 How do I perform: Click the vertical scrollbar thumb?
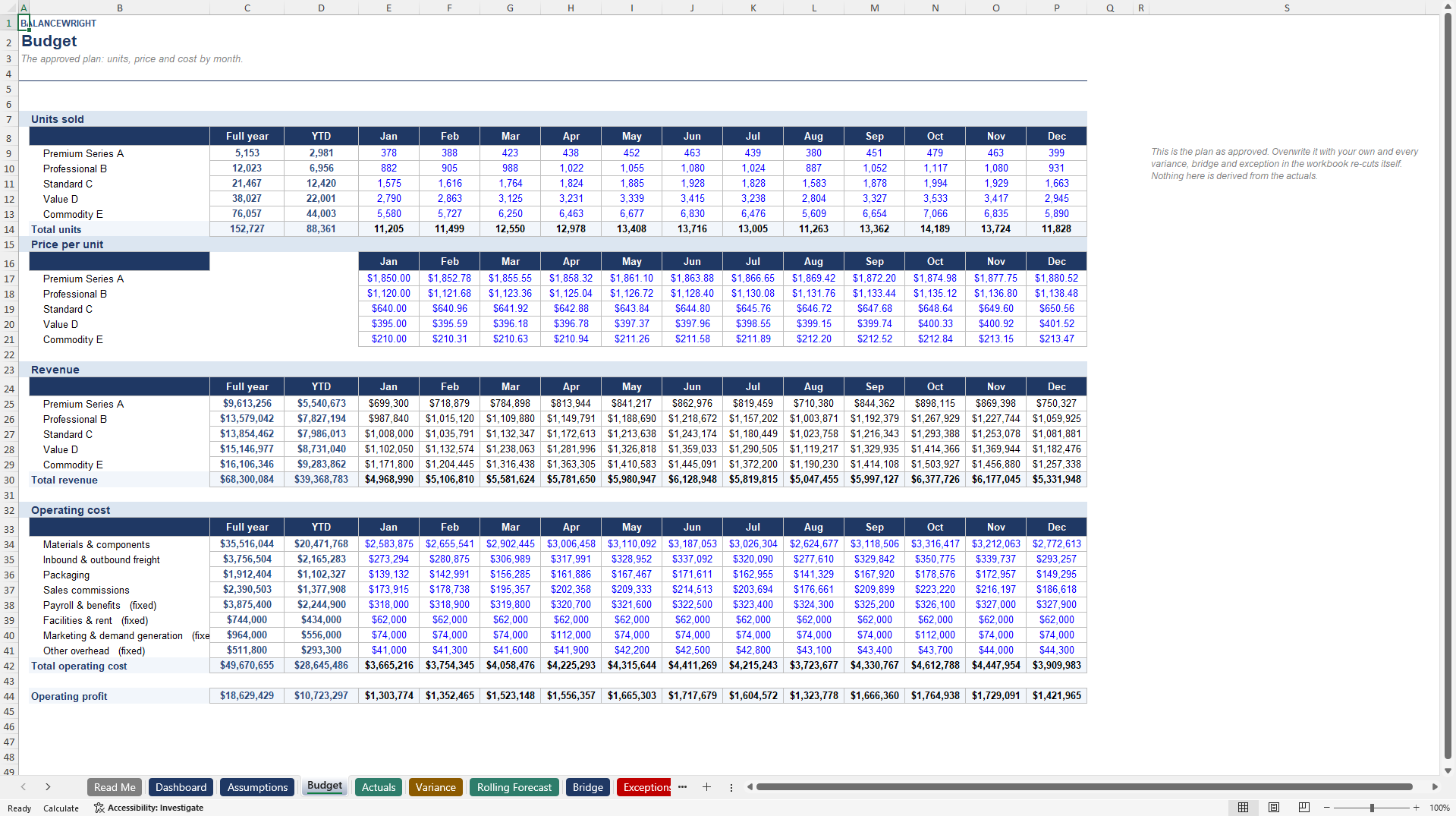pos(1448,386)
